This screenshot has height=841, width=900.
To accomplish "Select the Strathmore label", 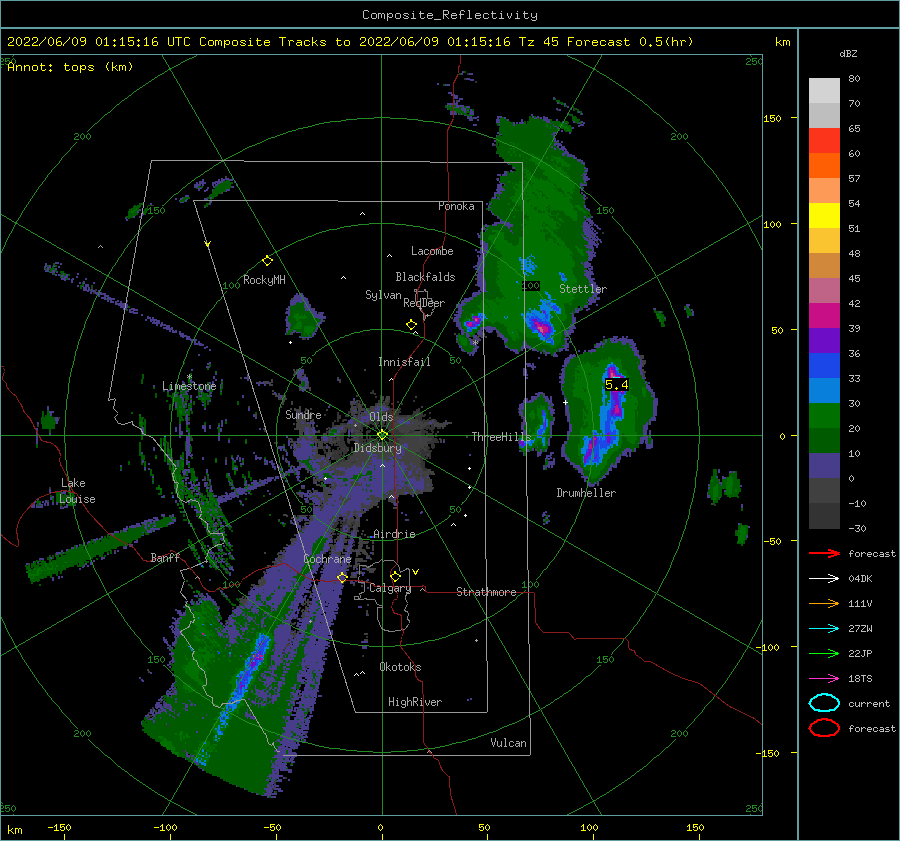I will (486, 592).
